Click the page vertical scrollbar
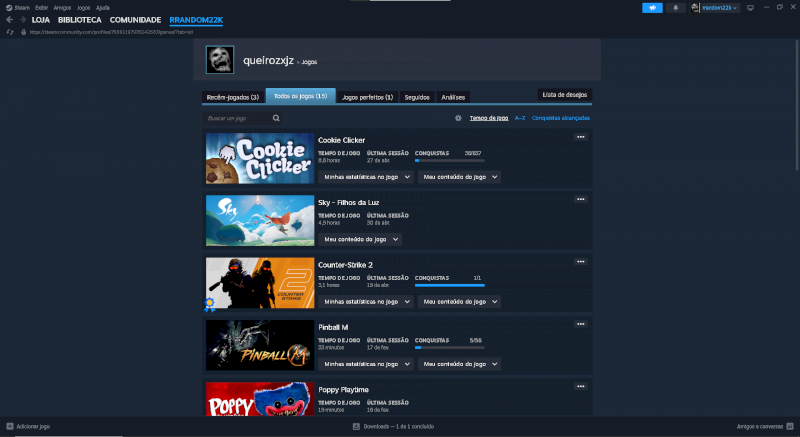 click(797, 105)
